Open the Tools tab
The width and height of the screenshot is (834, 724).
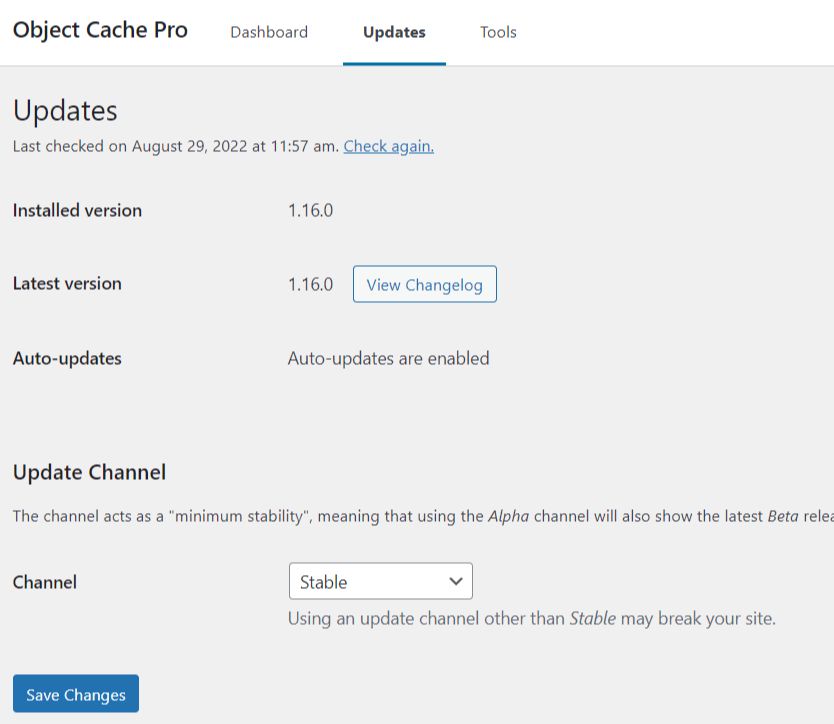498,32
